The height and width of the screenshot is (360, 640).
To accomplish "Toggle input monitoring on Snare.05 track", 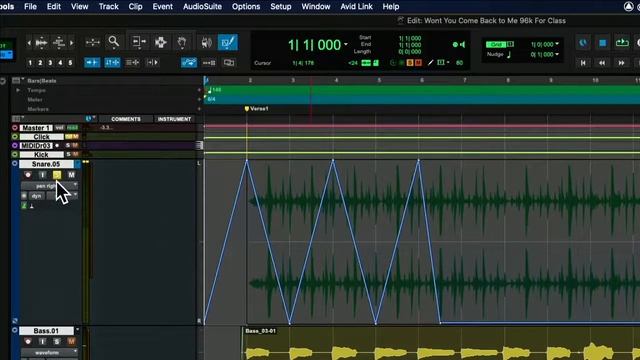I will tap(42, 175).
